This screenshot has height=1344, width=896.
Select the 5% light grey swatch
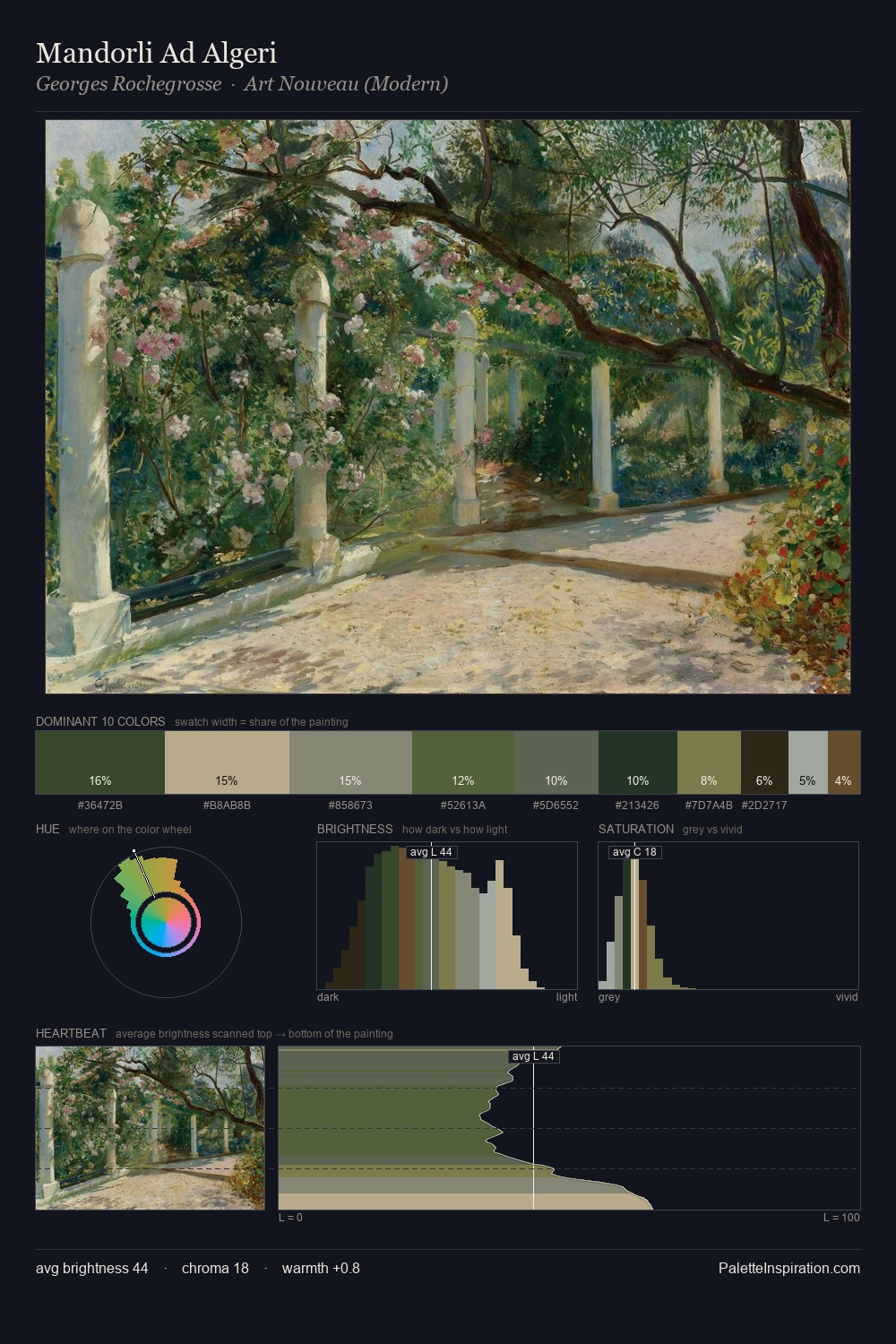coord(808,762)
